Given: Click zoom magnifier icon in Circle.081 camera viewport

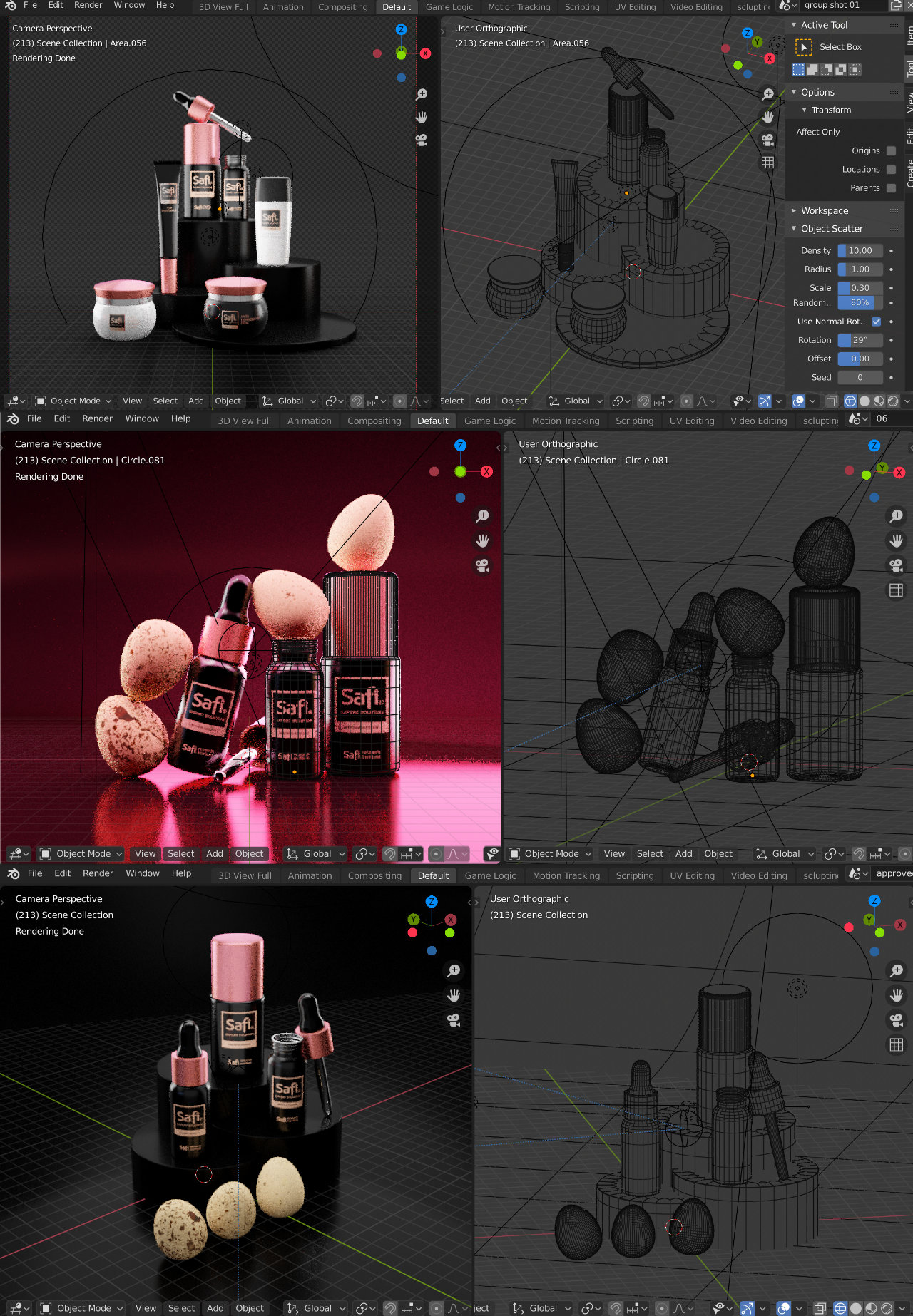Looking at the screenshot, I should 482,515.
